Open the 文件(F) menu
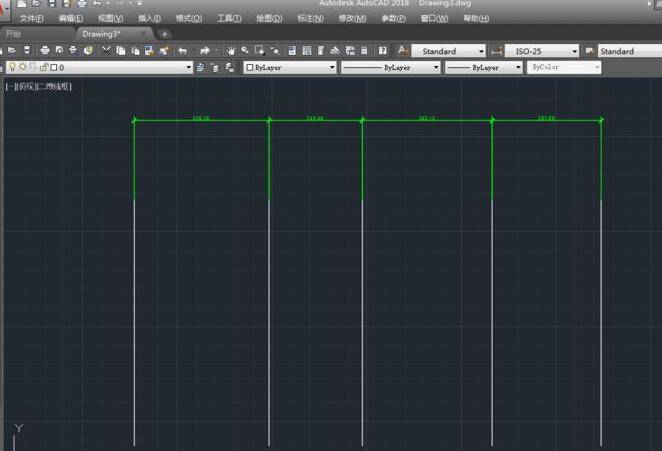 coord(31,18)
